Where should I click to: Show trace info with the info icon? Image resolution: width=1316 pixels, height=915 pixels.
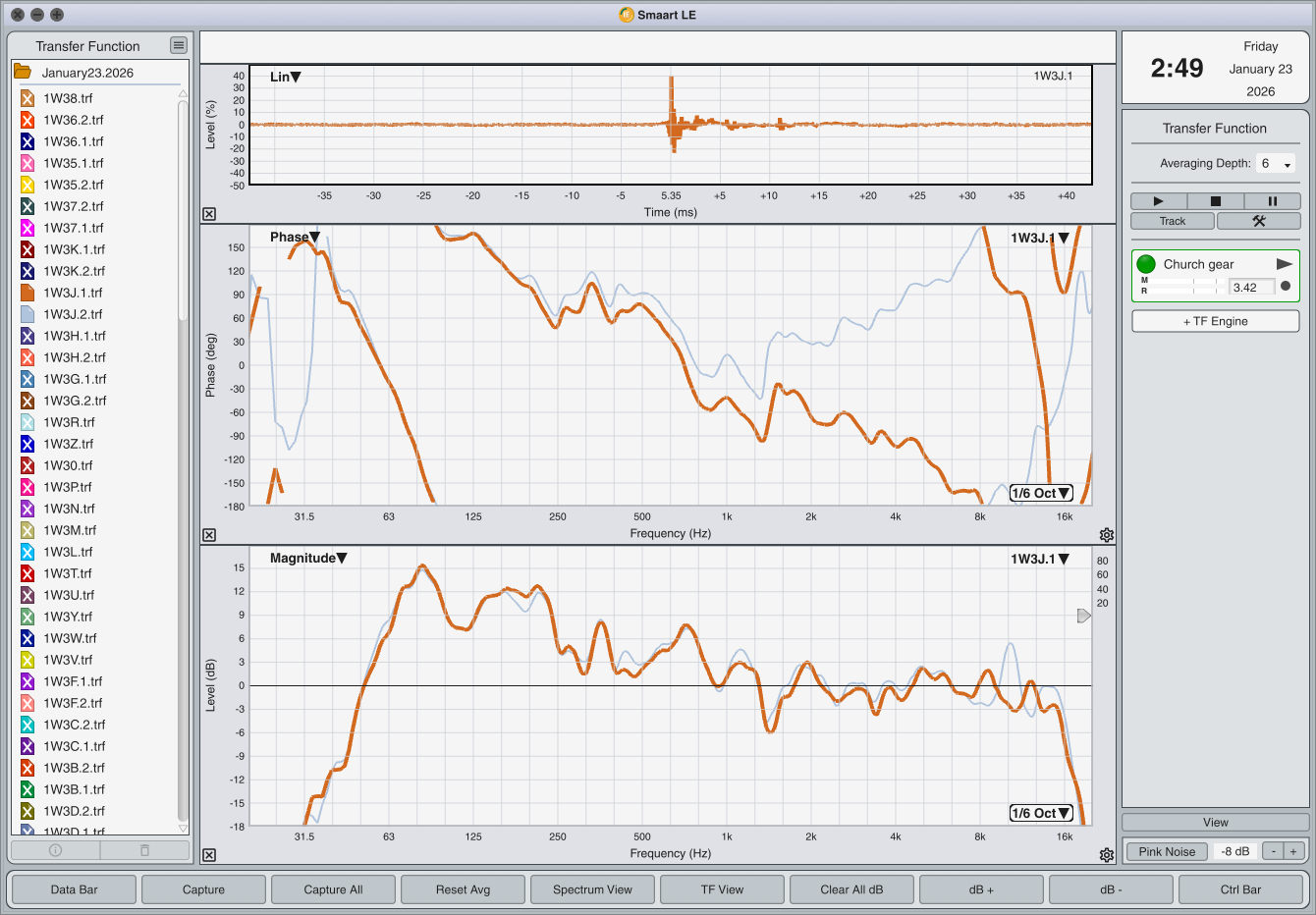(55, 850)
